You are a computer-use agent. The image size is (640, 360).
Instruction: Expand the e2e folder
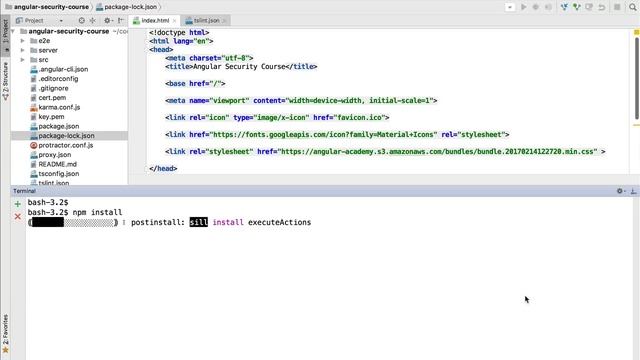(22, 41)
